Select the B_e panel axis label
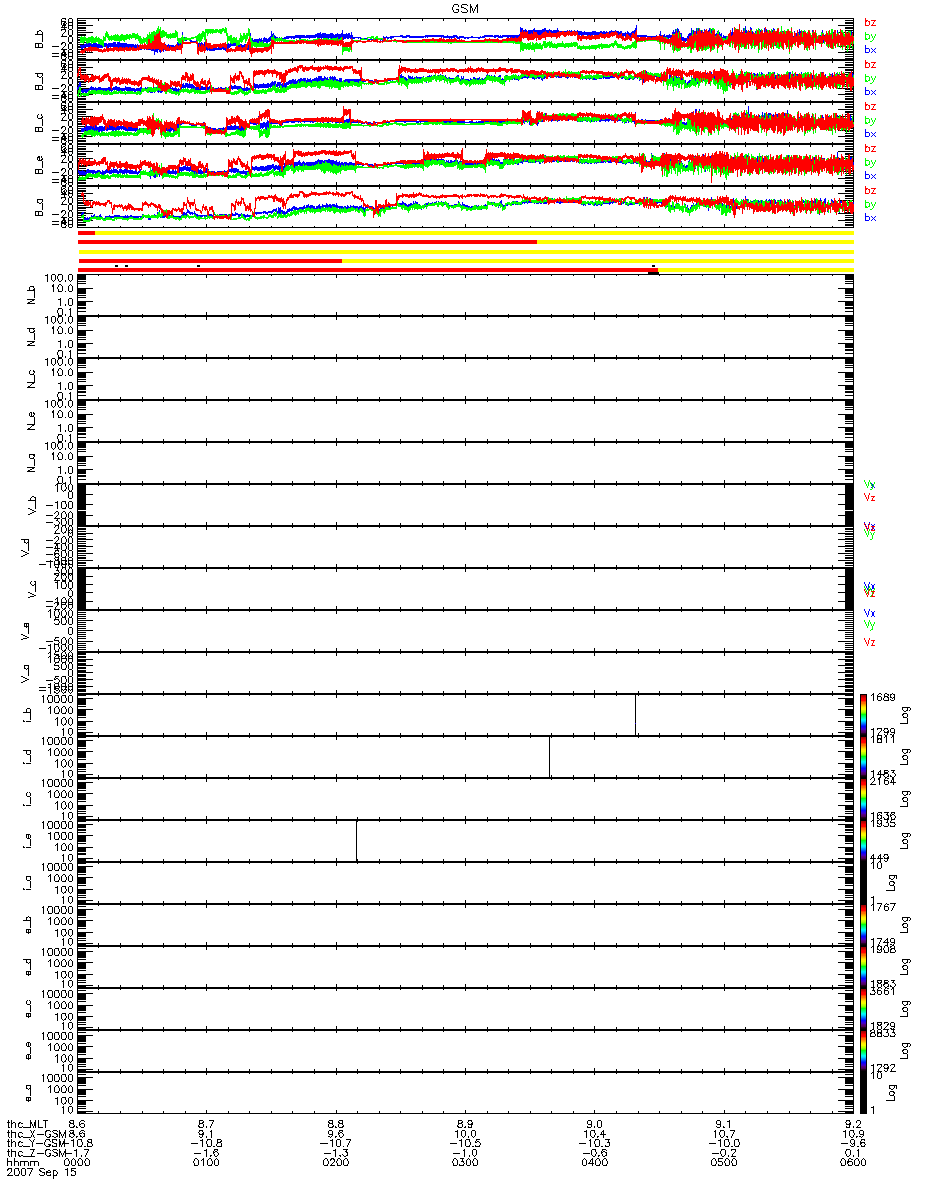This screenshot has height=1200, width=930. (39, 165)
